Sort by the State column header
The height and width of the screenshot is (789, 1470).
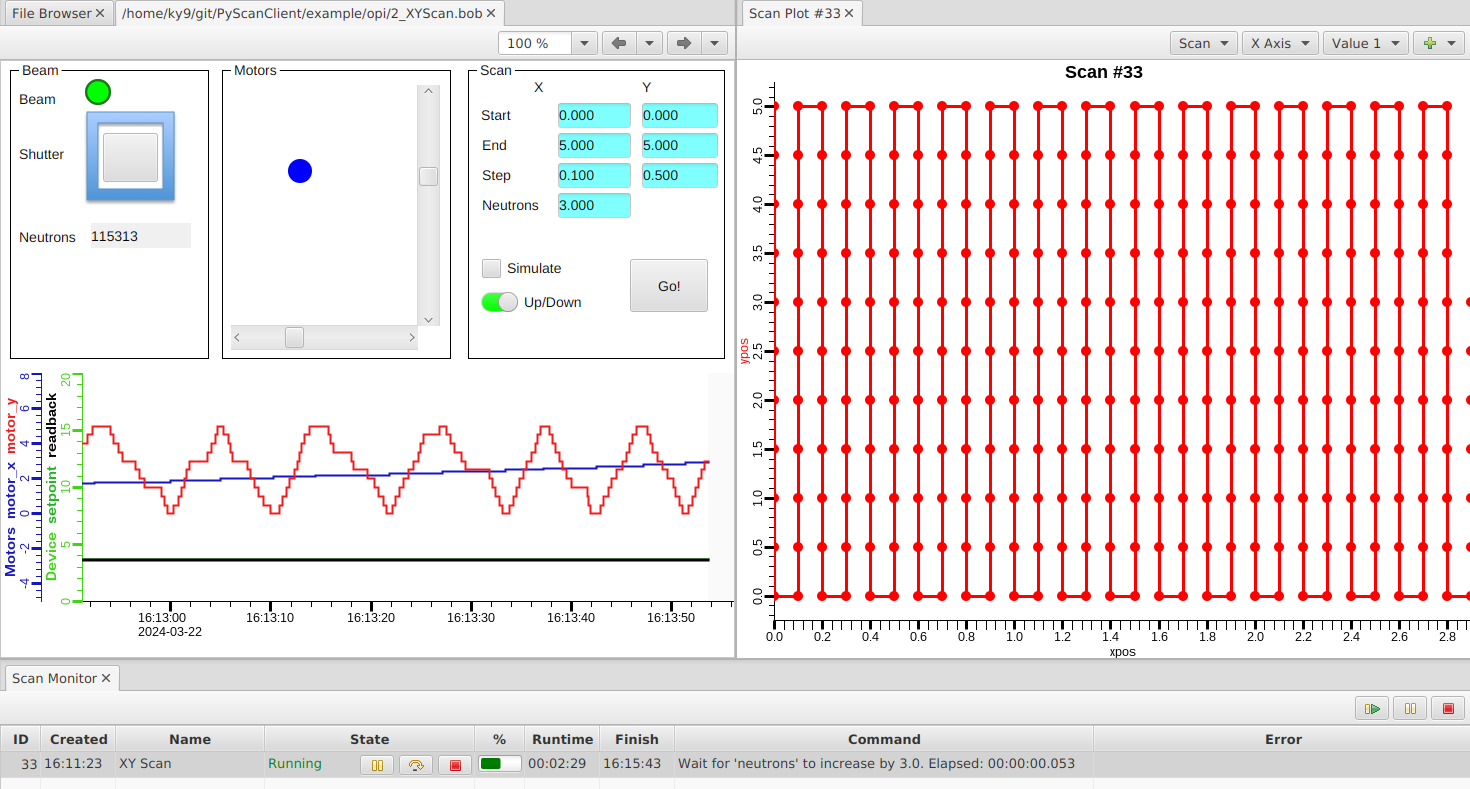369,739
